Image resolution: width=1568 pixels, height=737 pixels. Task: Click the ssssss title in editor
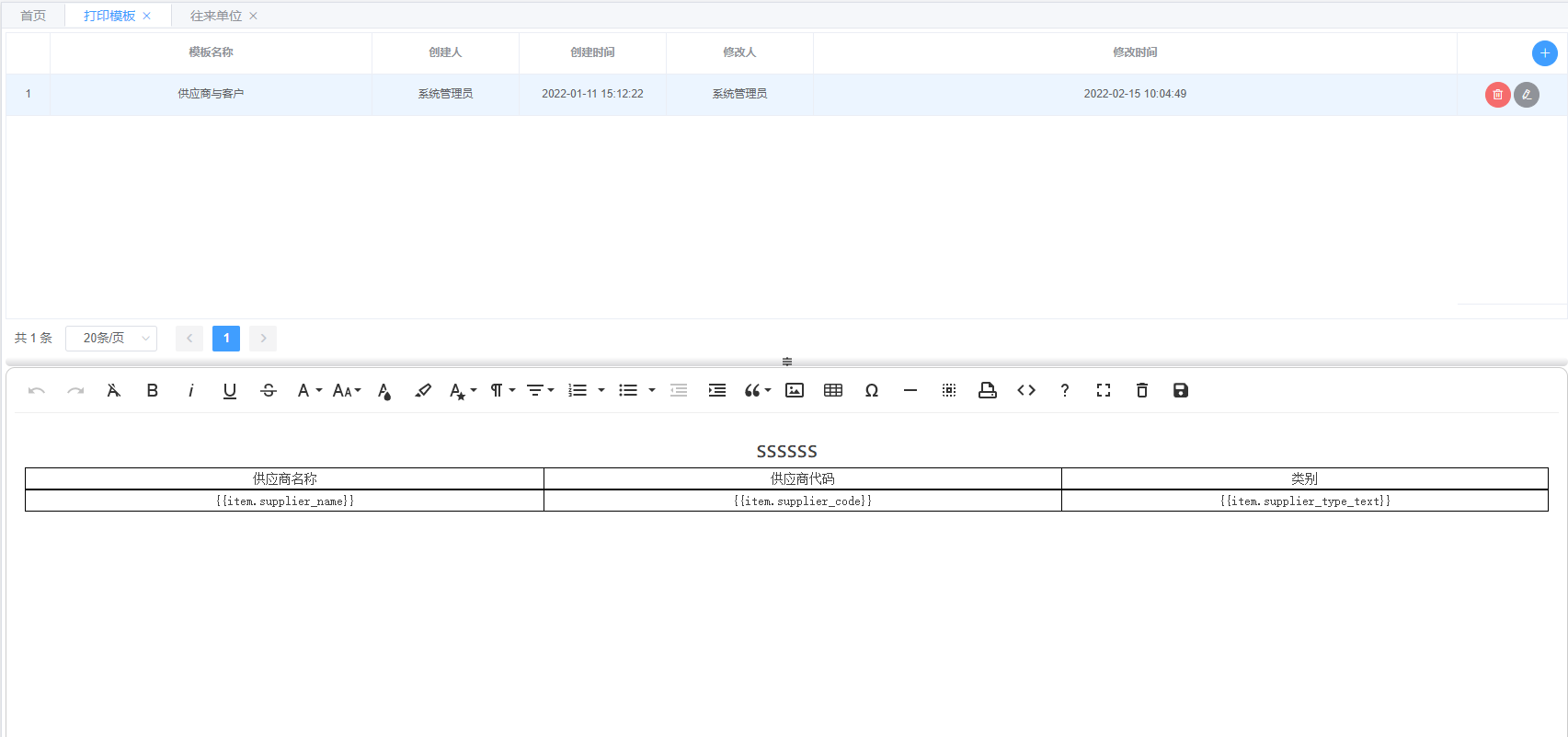click(786, 452)
